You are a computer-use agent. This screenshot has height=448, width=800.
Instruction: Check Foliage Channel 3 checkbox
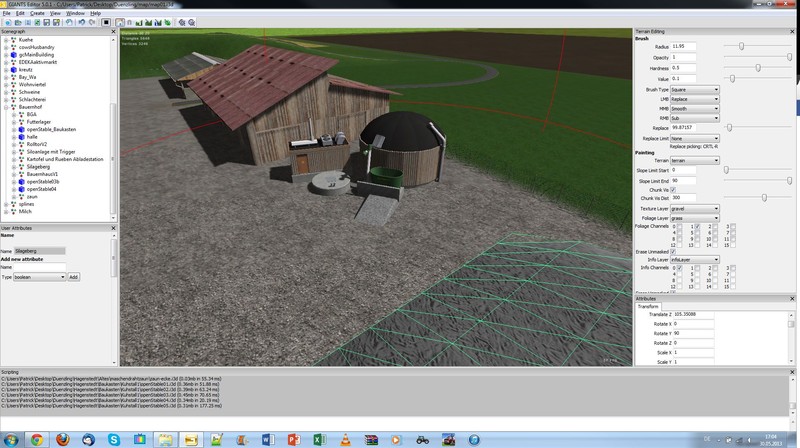(733, 227)
